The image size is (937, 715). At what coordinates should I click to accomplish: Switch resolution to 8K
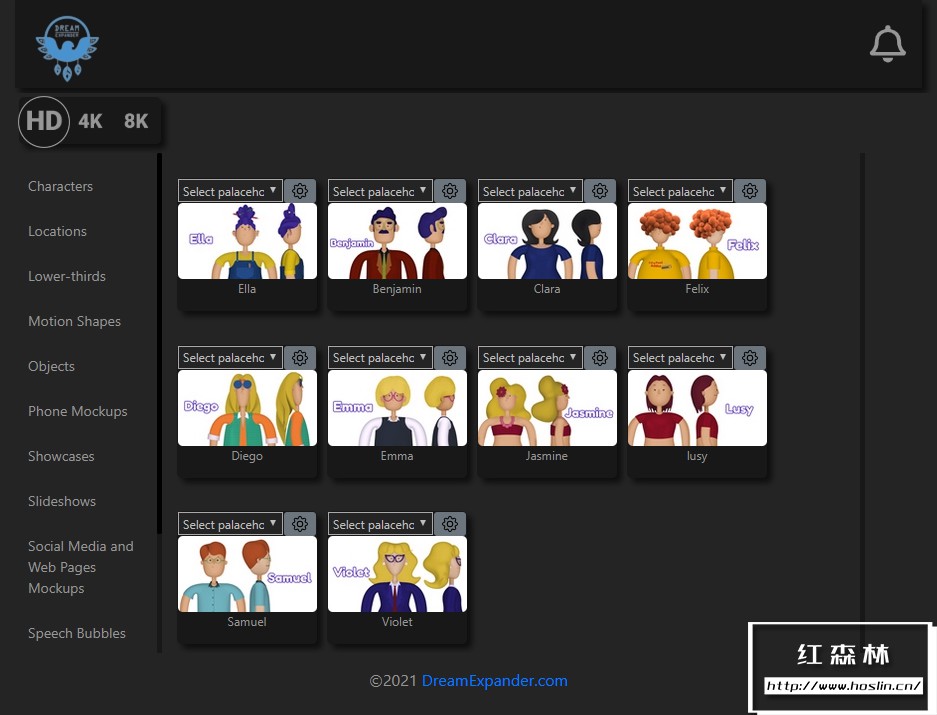point(136,121)
